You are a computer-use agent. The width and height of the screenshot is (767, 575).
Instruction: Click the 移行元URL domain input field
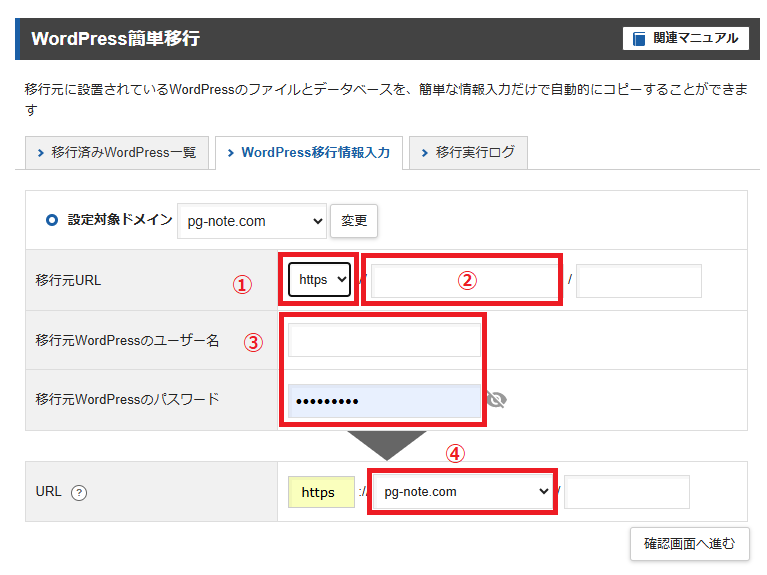tap(464, 280)
